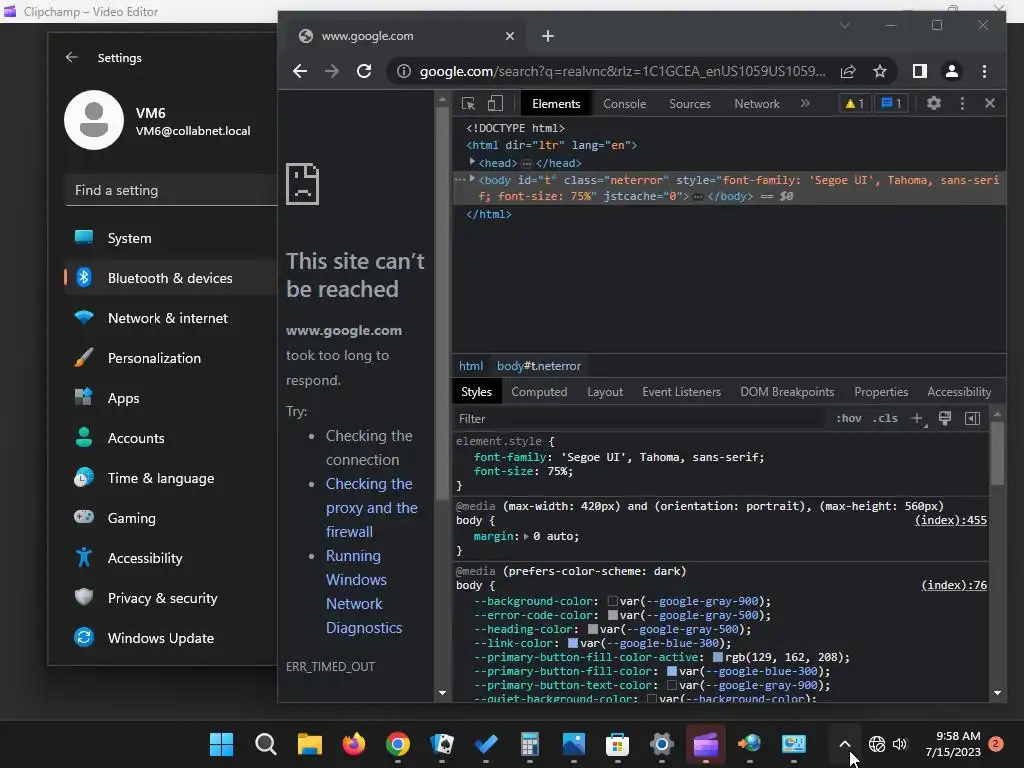Click the --error-code-color color swatch
This screenshot has height=768, width=1024.
[613, 615]
